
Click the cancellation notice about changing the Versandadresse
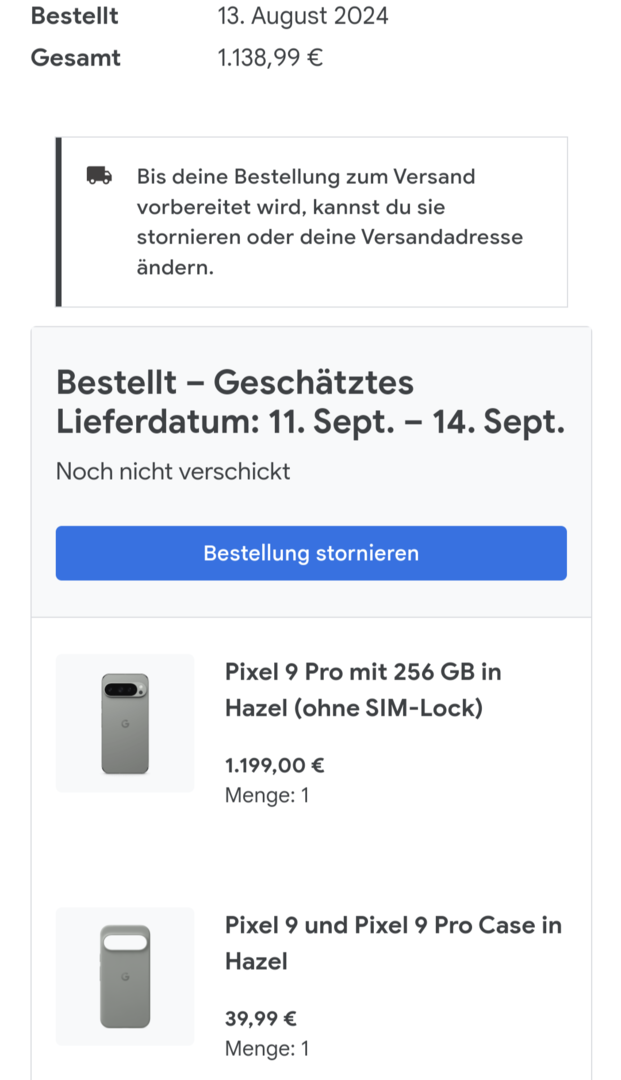(330, 222)
